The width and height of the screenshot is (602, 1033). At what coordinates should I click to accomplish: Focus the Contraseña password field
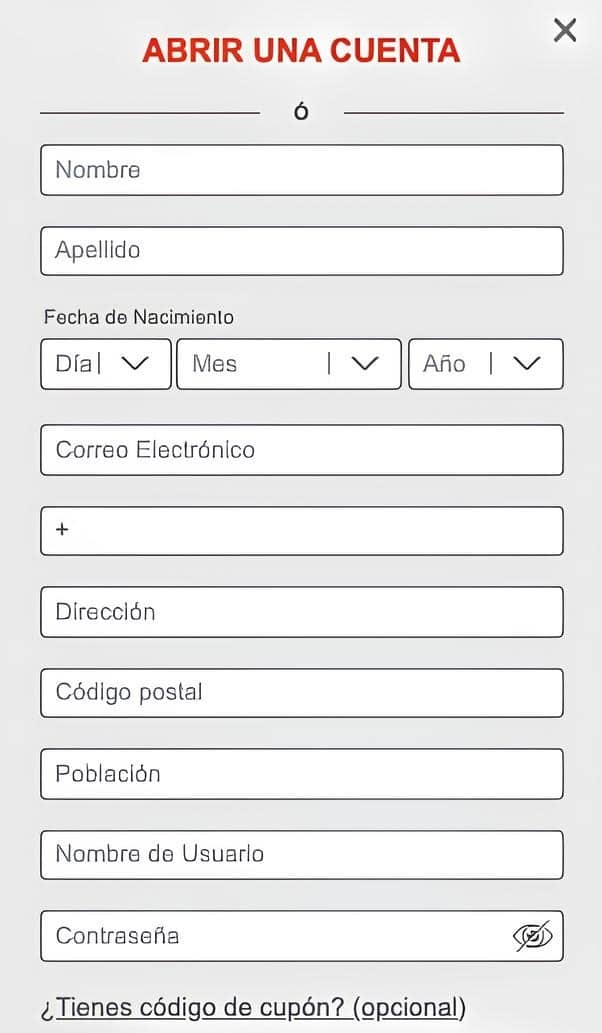(270, 936)
